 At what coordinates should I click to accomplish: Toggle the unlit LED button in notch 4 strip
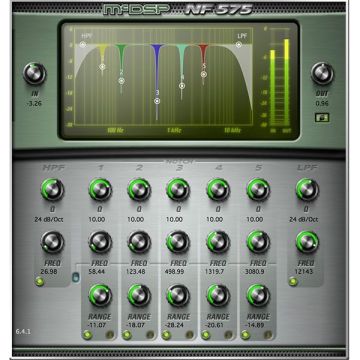[x=229, y=335]
